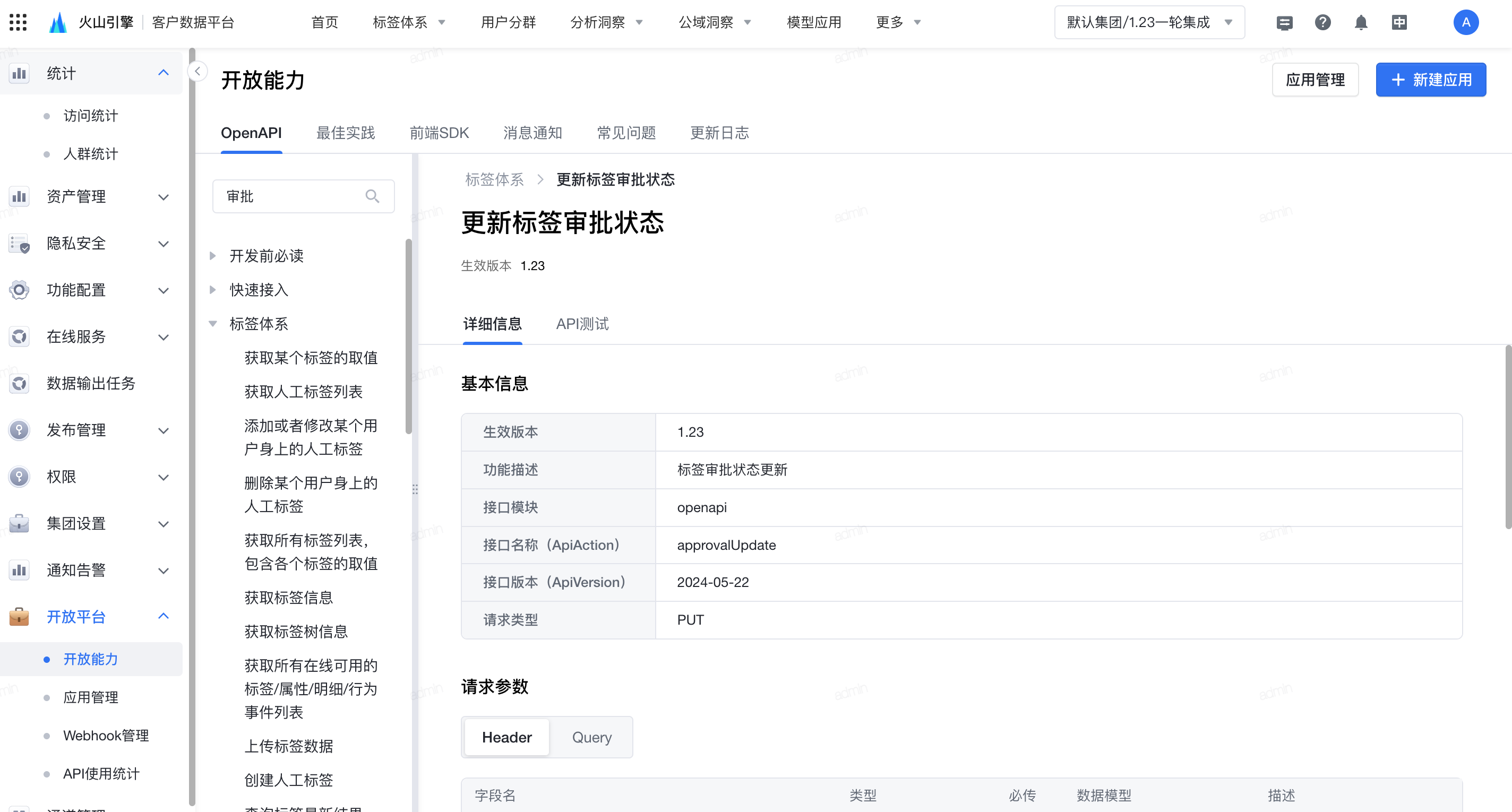Switch to the 消息通知 tab
This screenshot has height=812, width=1512.
click(x=532, y=133)
